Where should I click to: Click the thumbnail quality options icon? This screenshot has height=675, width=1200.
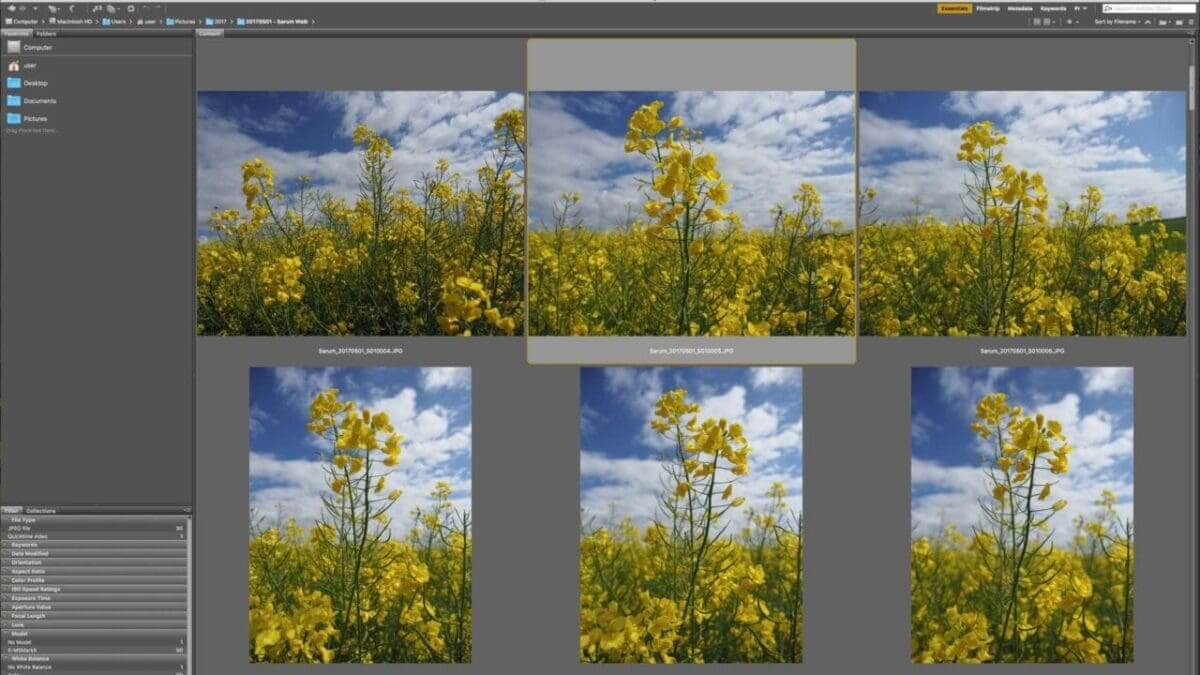[x=1048, y=22]
